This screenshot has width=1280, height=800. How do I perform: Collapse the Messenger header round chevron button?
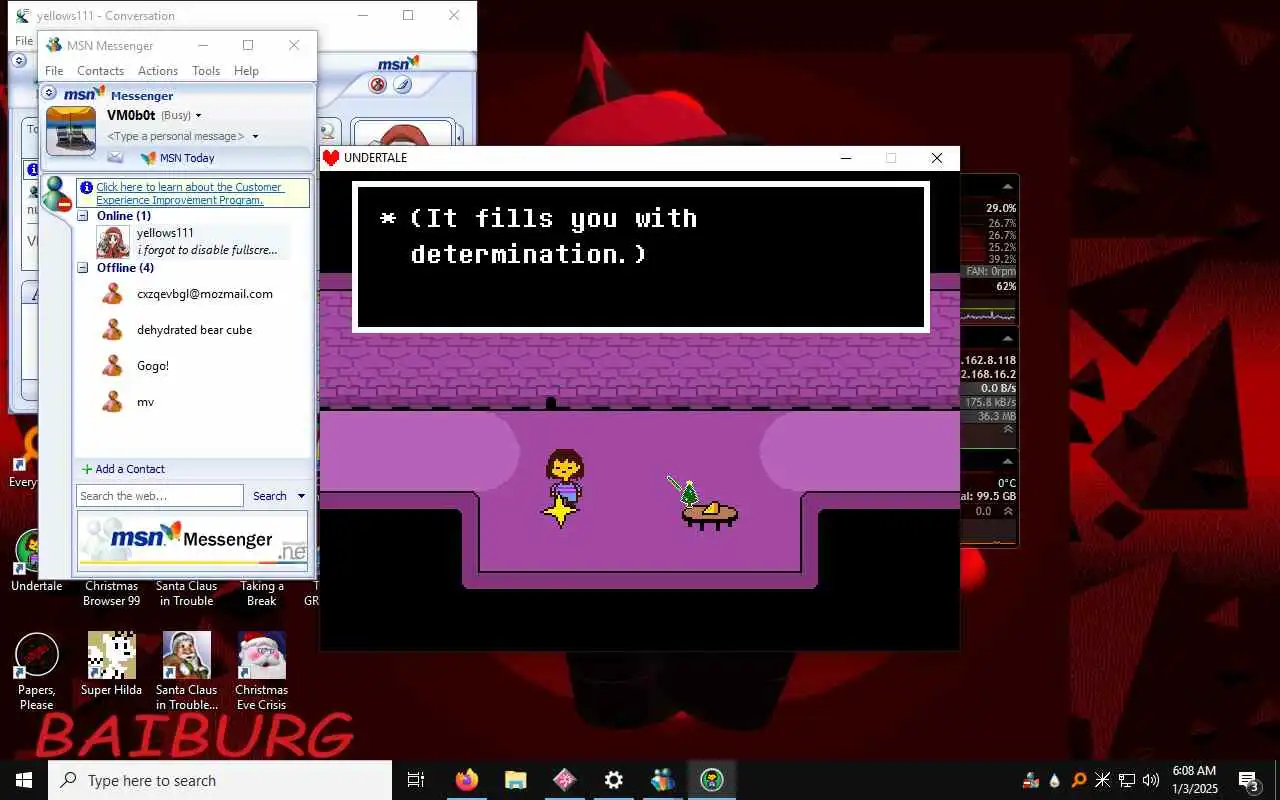(49, 92)
